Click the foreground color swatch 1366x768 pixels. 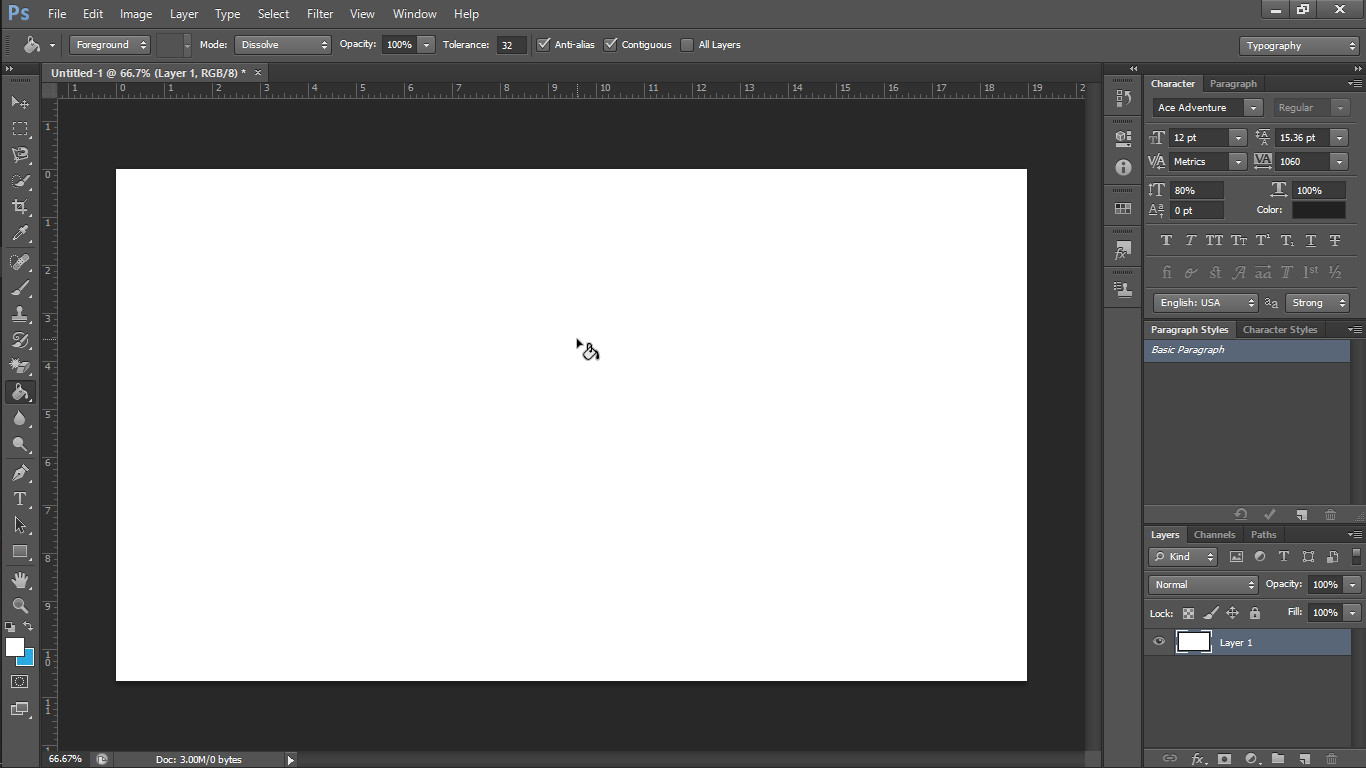click(x=15, y=647)
